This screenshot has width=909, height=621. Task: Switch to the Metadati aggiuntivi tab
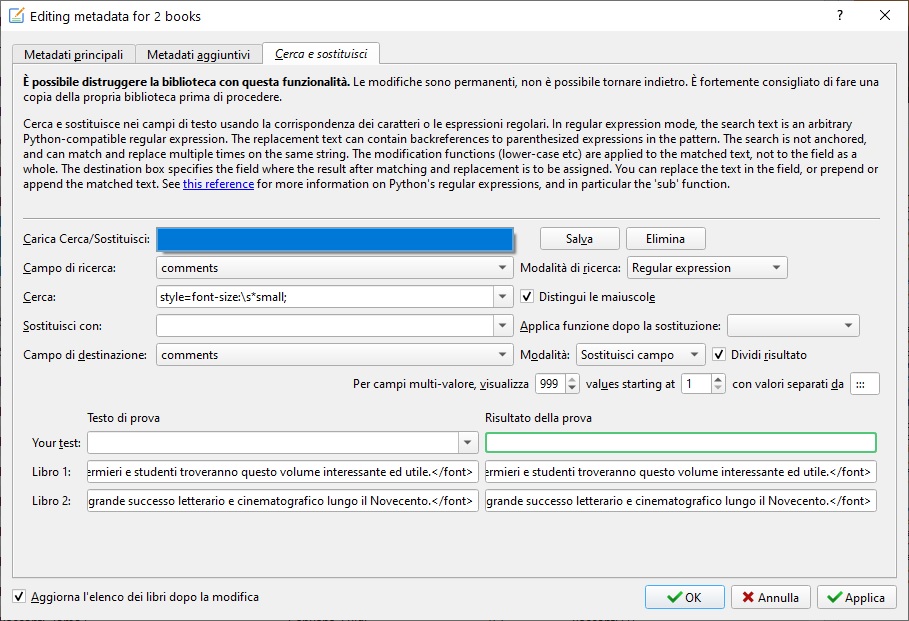(198, 55)
